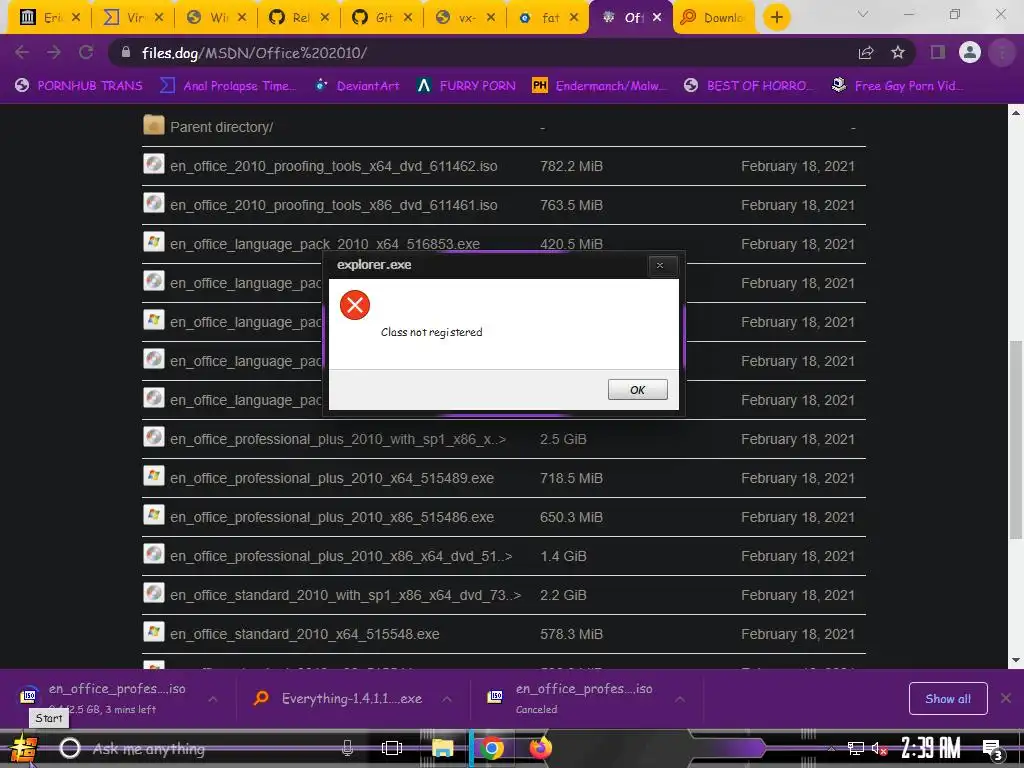1024x768 pixels.
Task: Open the Endermanch/Malw... bookmark
Action: coord(600,86)
